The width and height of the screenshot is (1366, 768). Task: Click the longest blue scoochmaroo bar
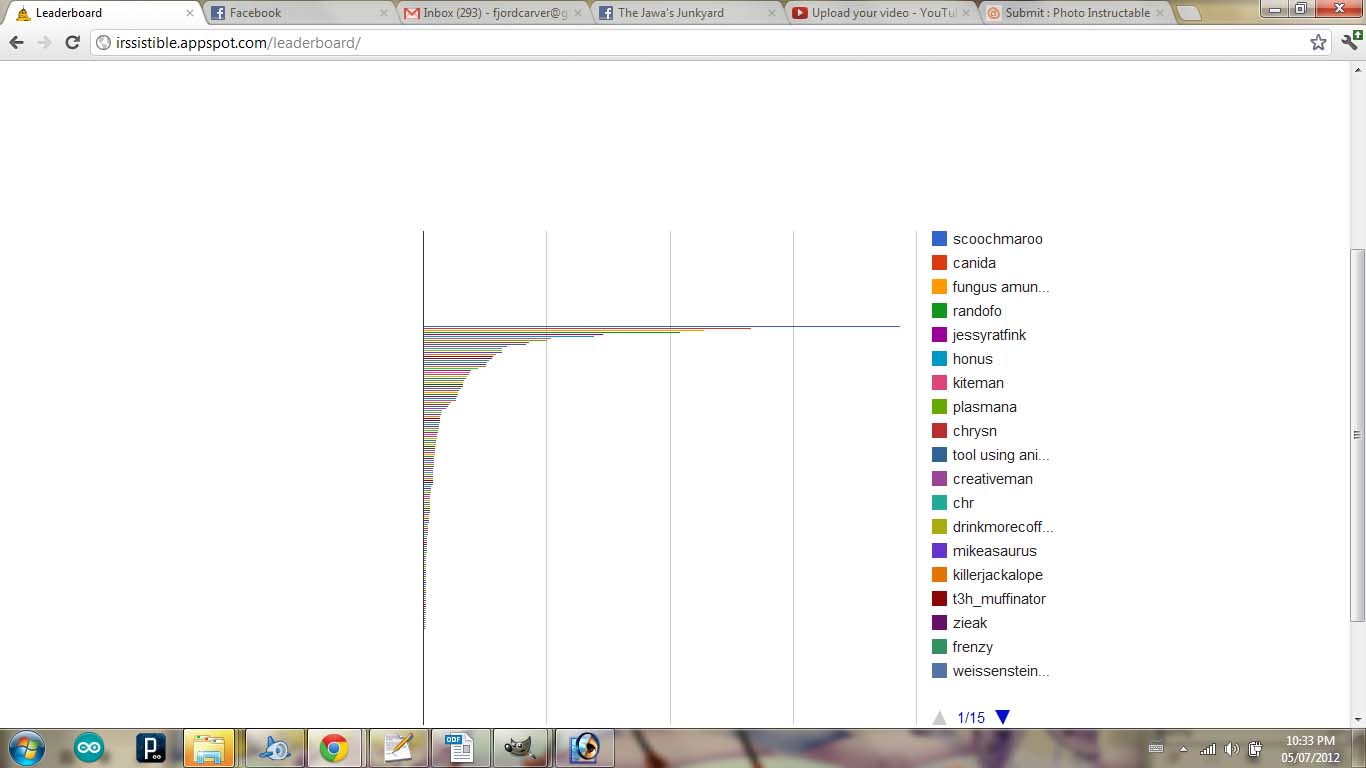point(661,326)
